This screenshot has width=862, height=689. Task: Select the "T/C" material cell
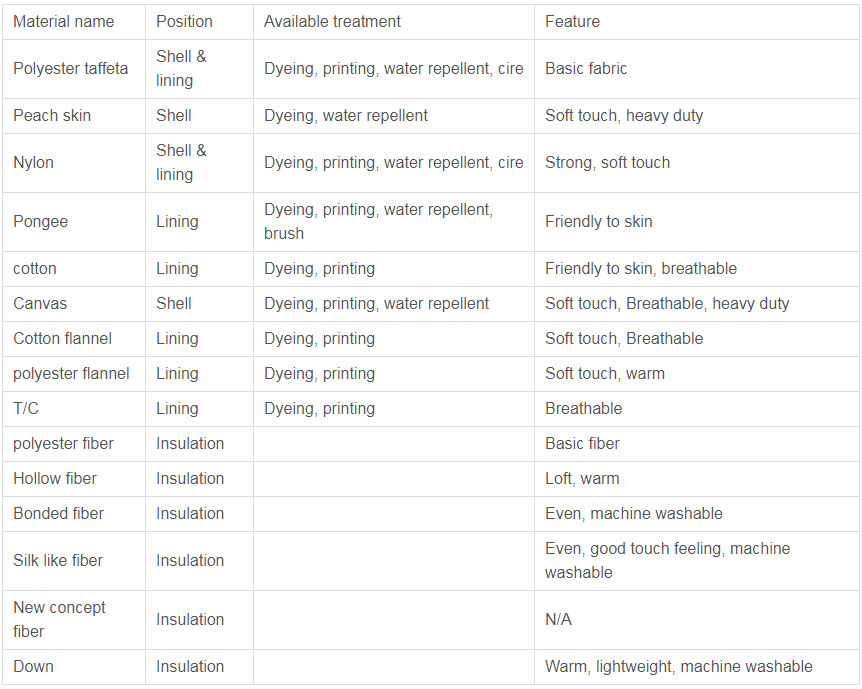[x=26, y=409]
